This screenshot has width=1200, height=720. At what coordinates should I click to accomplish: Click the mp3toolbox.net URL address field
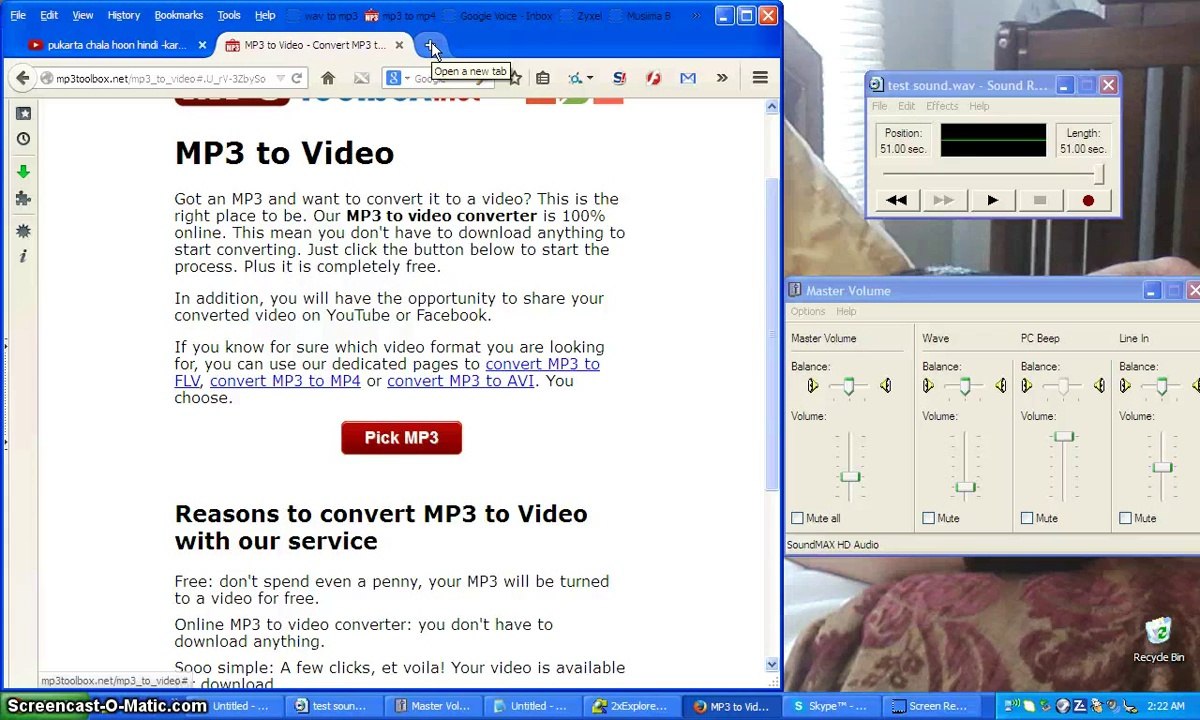(160, 78)
